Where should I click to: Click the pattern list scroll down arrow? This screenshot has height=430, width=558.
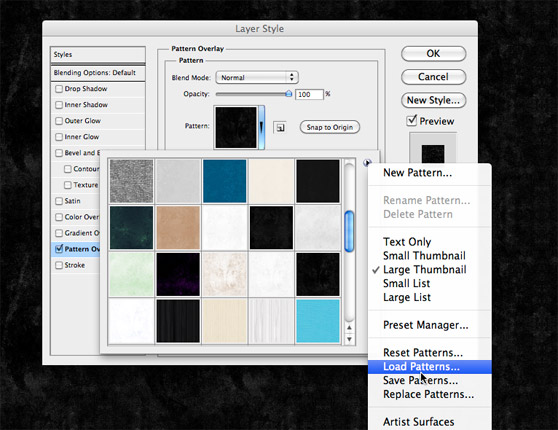[349, 339]
